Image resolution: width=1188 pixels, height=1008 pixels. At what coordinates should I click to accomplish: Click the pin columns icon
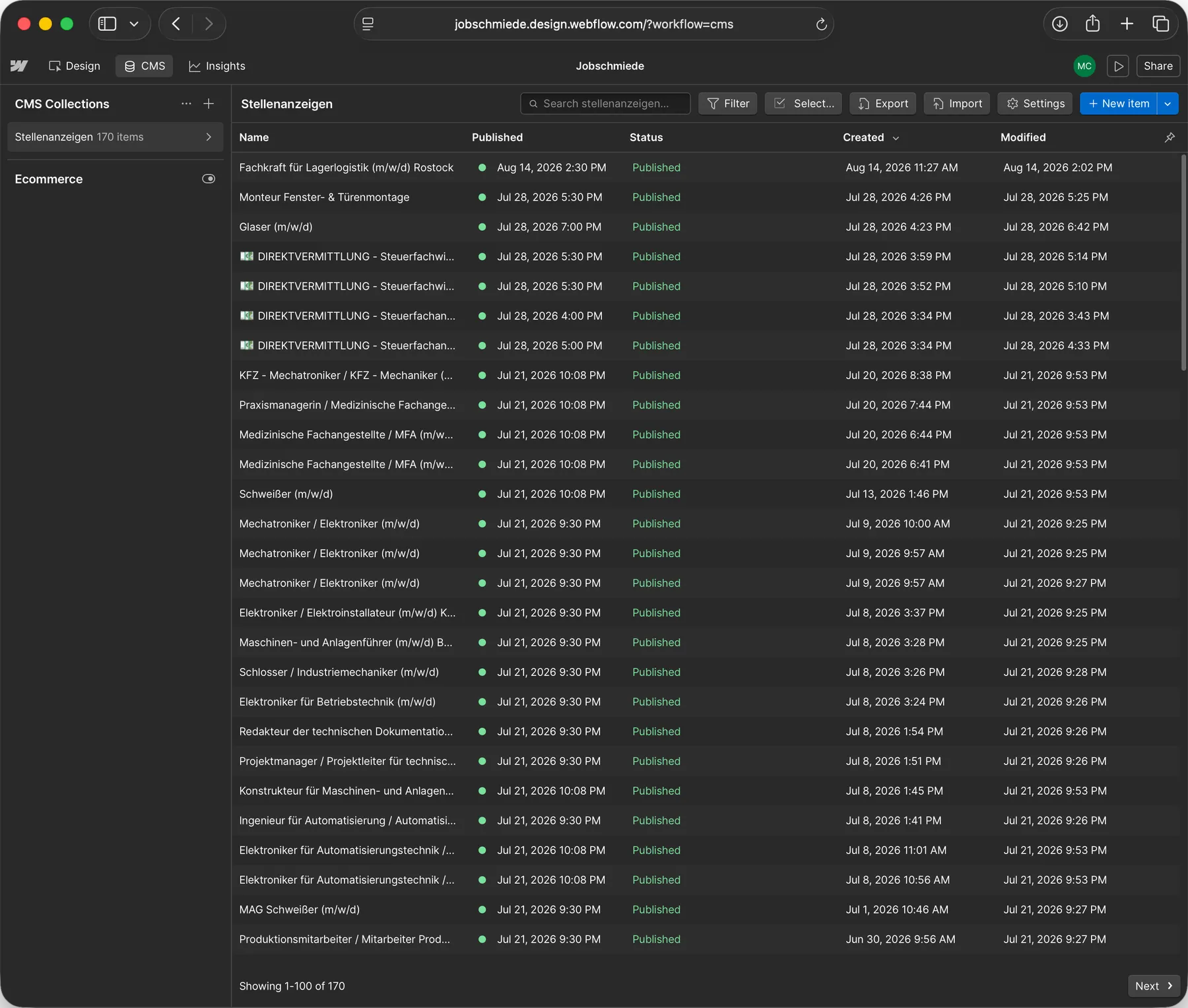pos(1170,137)
